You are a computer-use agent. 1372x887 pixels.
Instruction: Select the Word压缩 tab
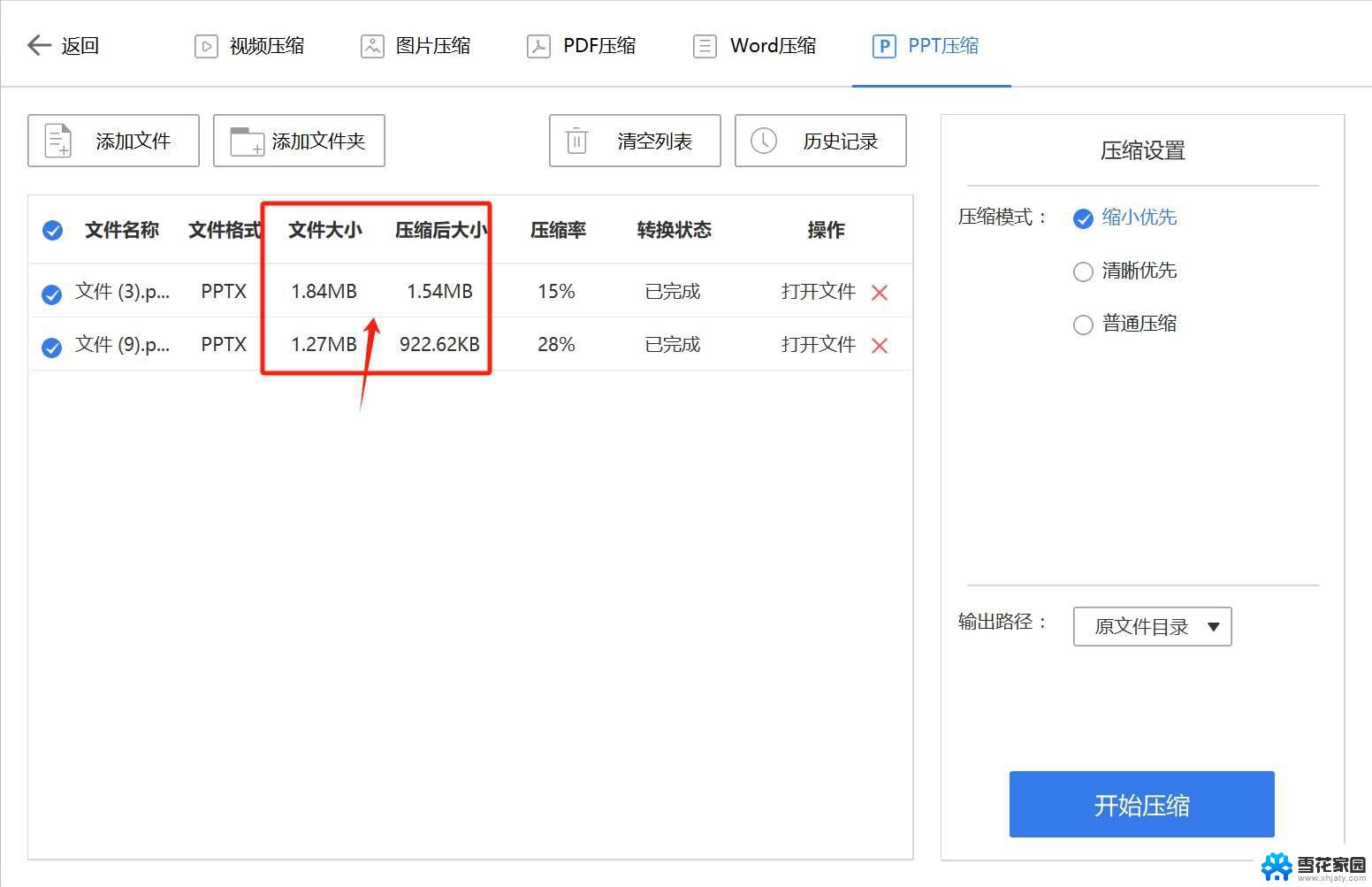754,46
